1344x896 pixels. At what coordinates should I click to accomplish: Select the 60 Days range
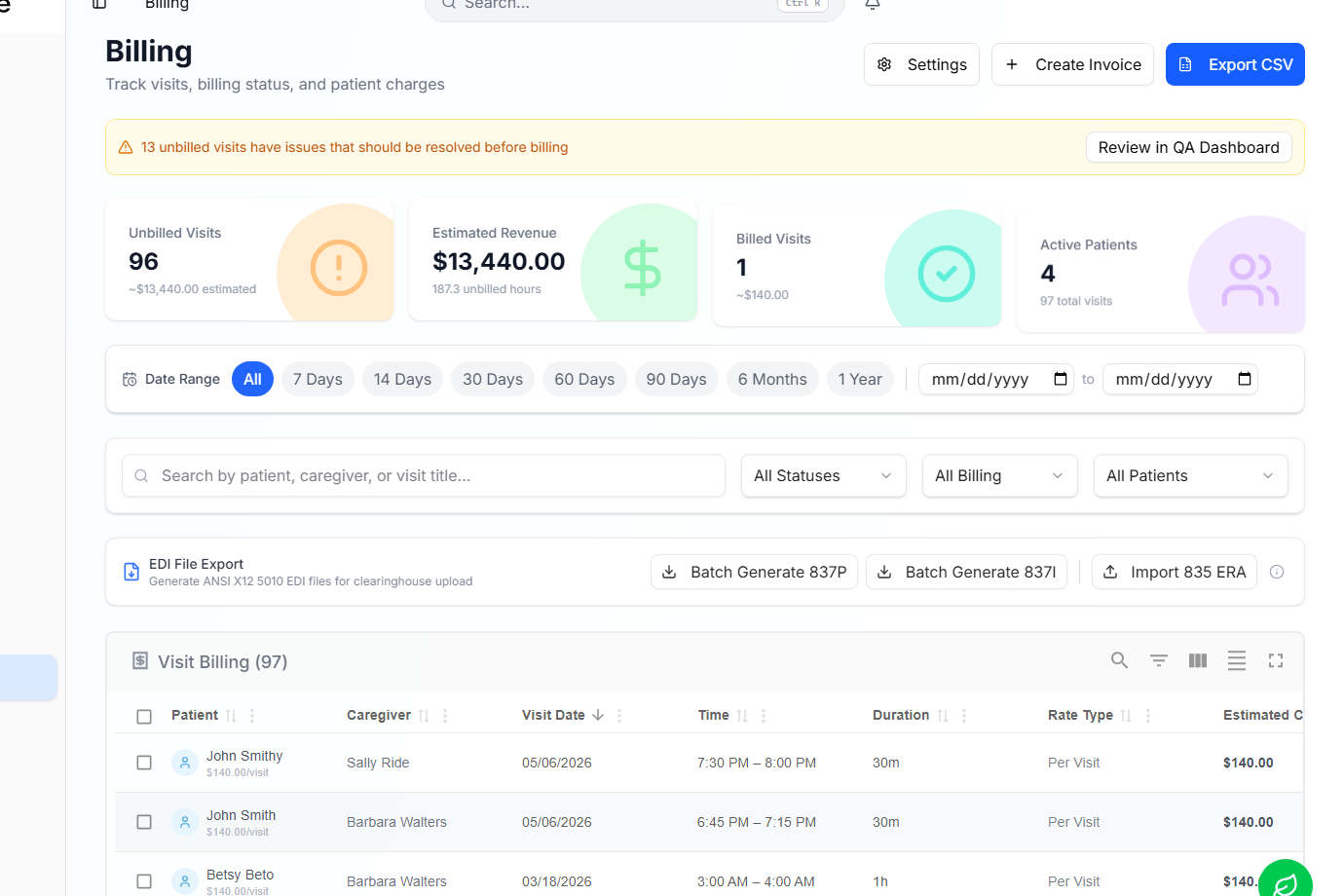[584, 379]
